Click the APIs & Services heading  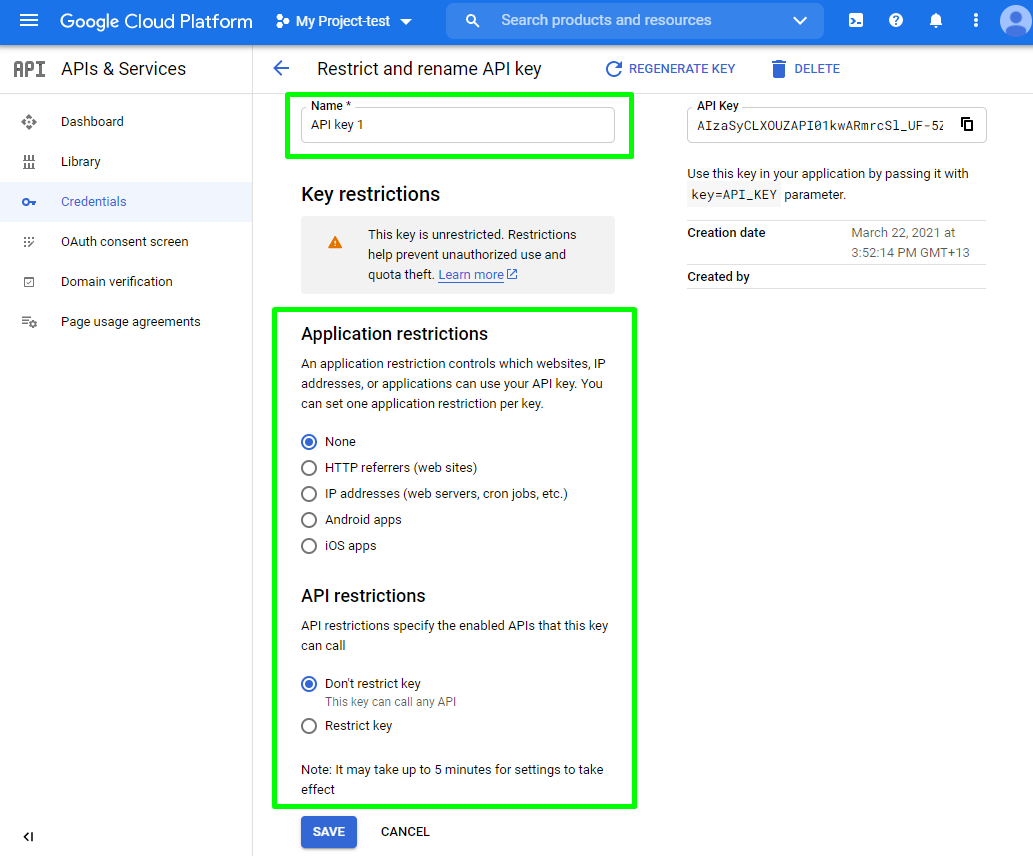[123, 69]
